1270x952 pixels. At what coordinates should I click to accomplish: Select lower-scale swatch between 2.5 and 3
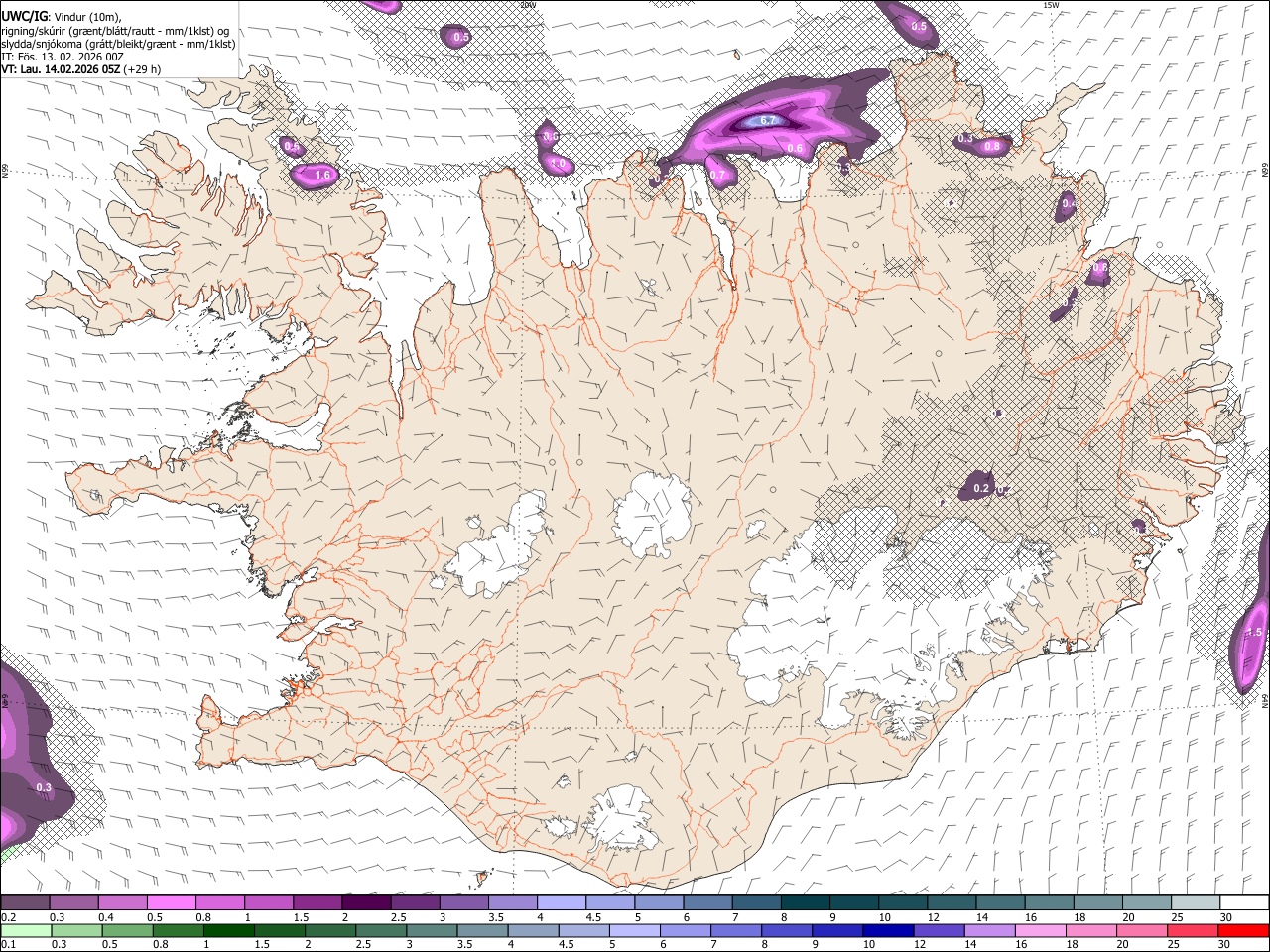coord(381,930)
